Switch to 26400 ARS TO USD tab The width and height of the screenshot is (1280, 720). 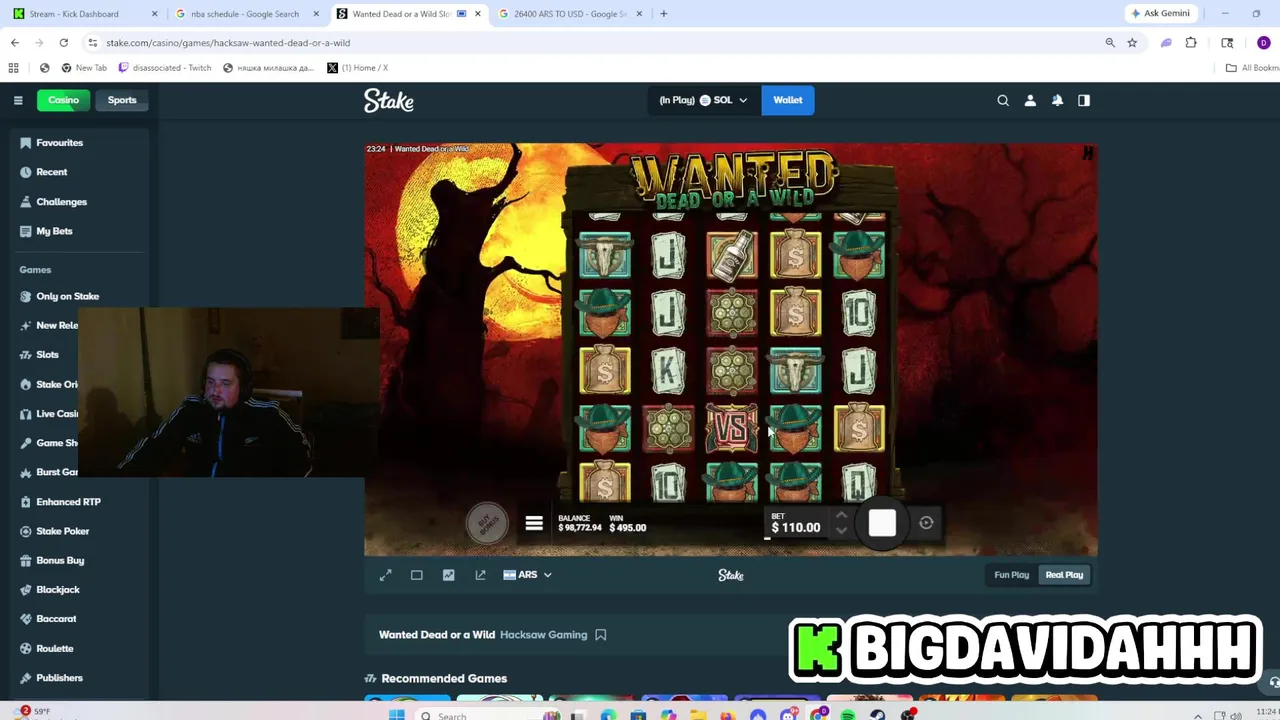tap(570, 14)
